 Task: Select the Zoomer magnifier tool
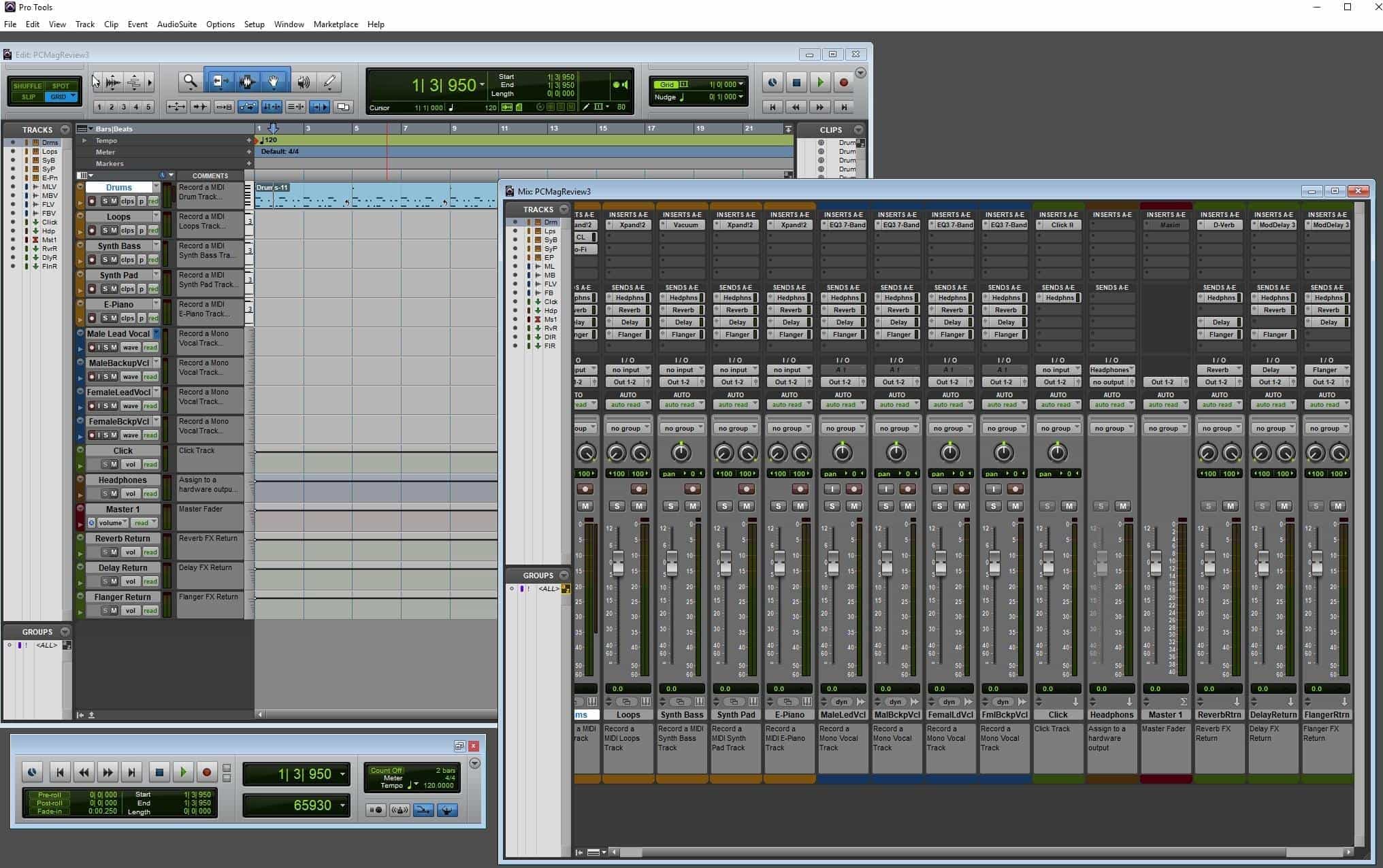coord(190,82)
